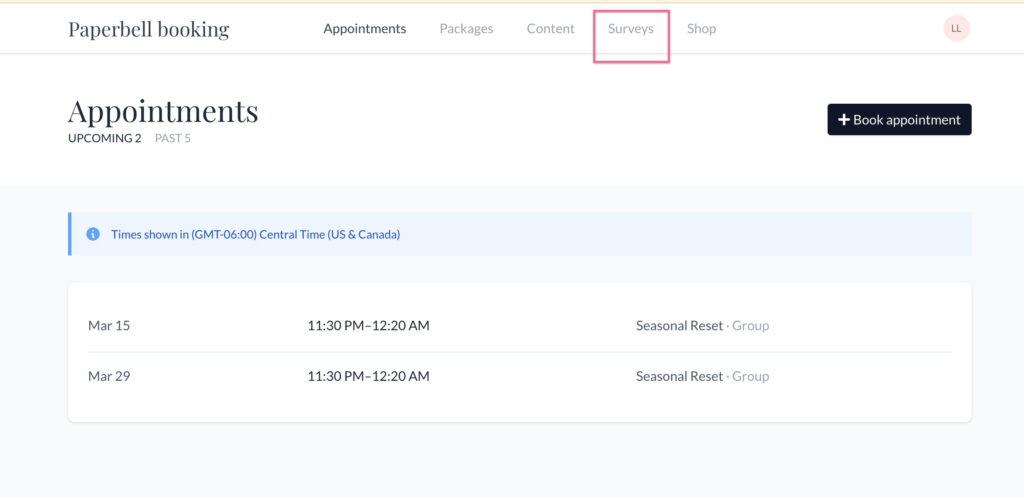
Task: Open the Appointments navigation tab
Action: click(364, 29)
